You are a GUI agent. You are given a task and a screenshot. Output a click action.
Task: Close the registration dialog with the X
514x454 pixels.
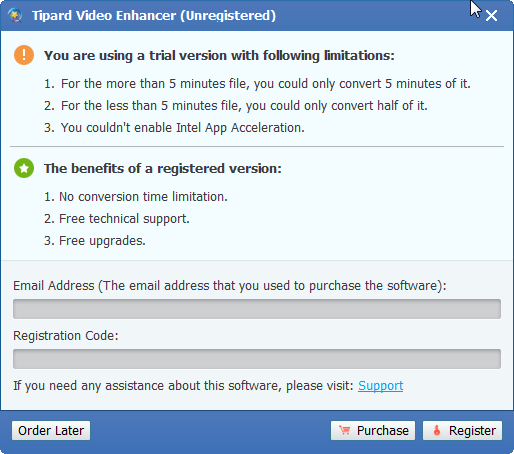coord(491,16)
